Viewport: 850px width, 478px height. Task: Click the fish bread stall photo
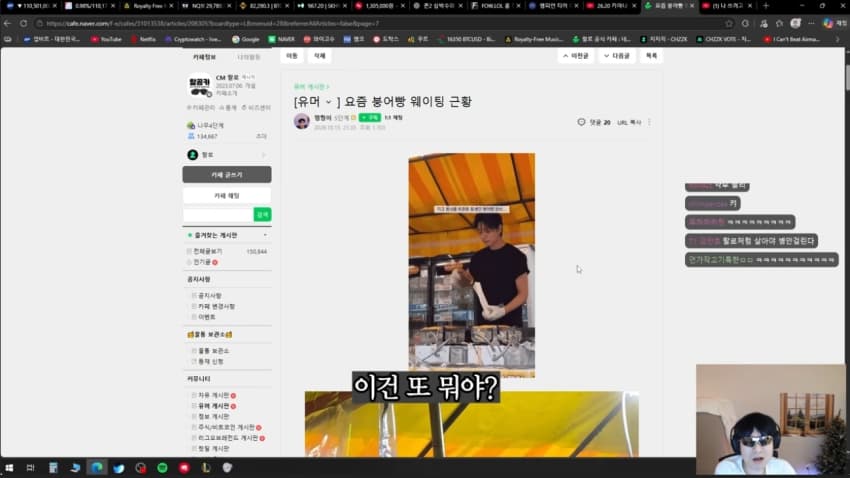click(x=472, y=265)
